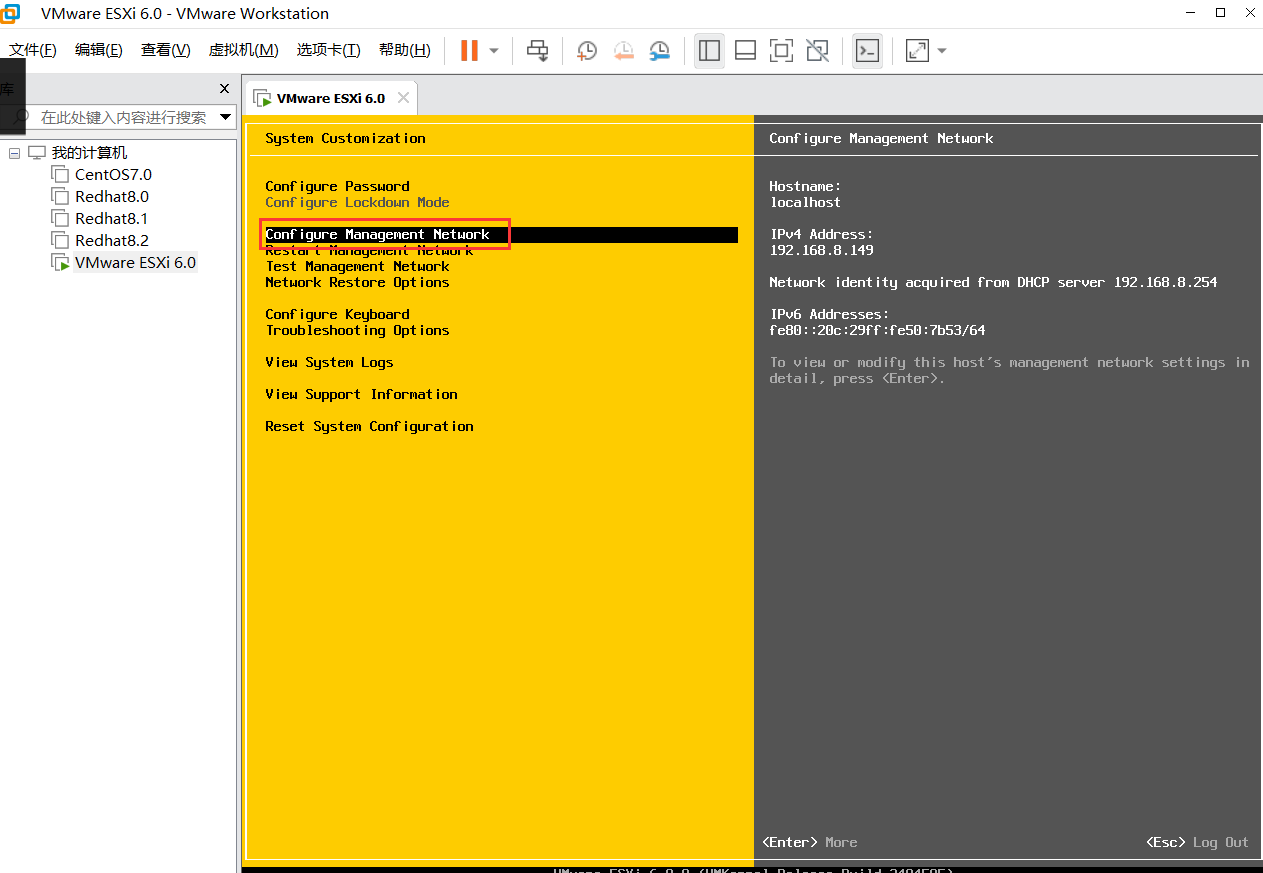Open the library search filter dropdown
The image size is (1263, 873).
tap(225, 117)
